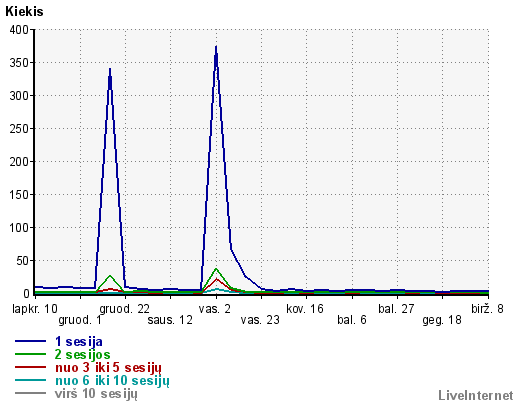Click the 'vas. 2' x-axis date label

coord(215,309)
